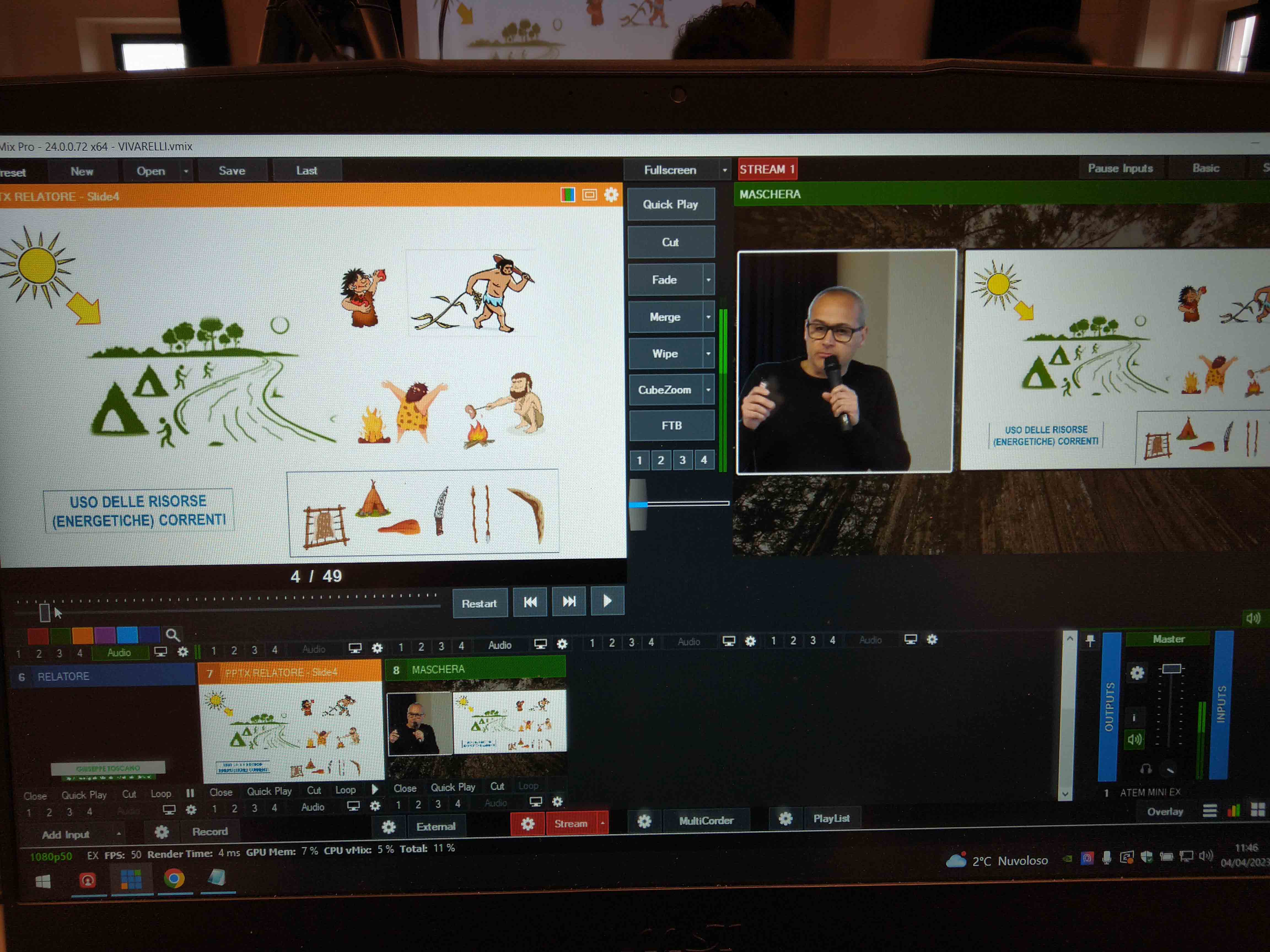
Task: Open settings gear of MASCHERA input
Action: (558, 801)
